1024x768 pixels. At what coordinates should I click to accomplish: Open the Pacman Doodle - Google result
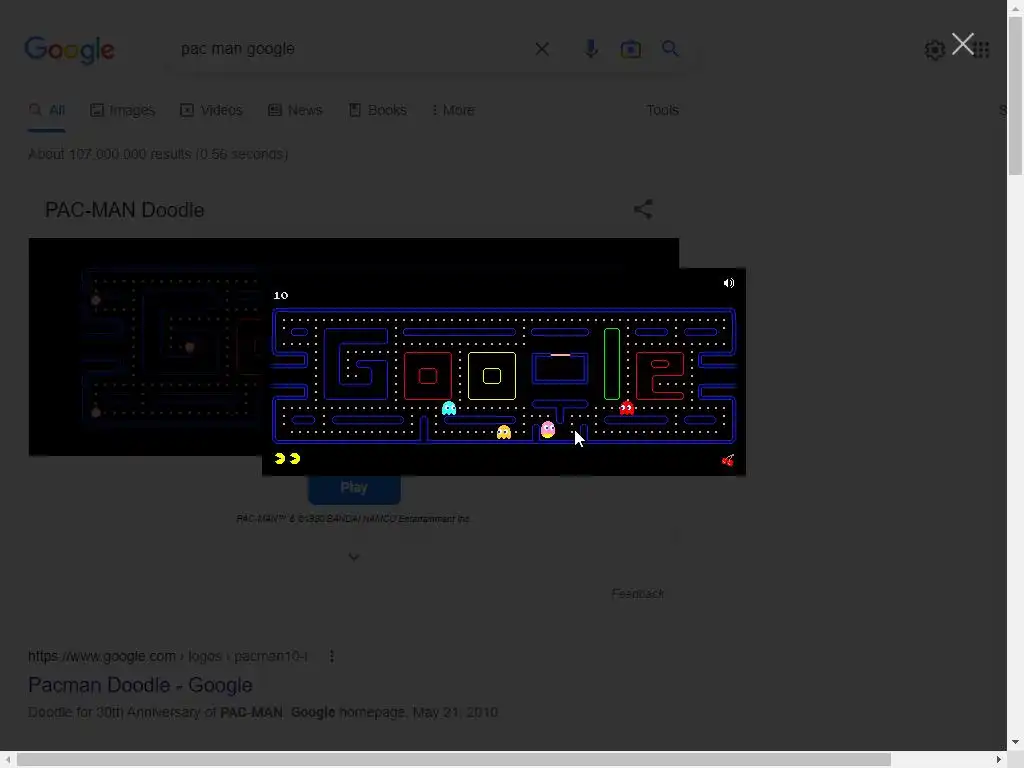pos(140,684)
